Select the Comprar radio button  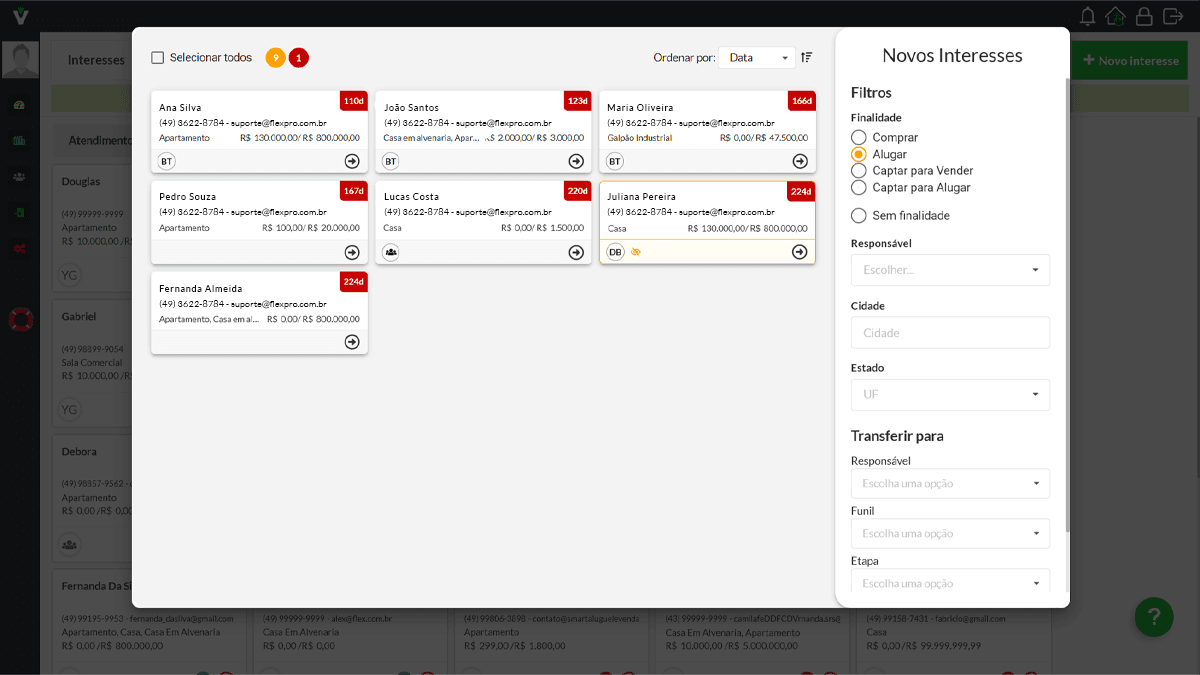(x=858, y=138)
